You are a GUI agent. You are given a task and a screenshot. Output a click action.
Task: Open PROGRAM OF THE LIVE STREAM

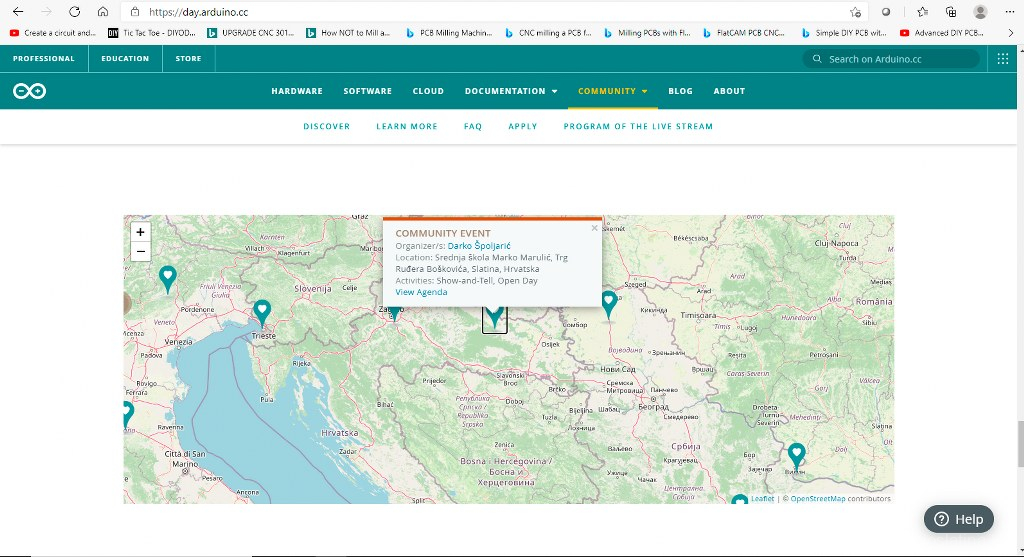638,126
